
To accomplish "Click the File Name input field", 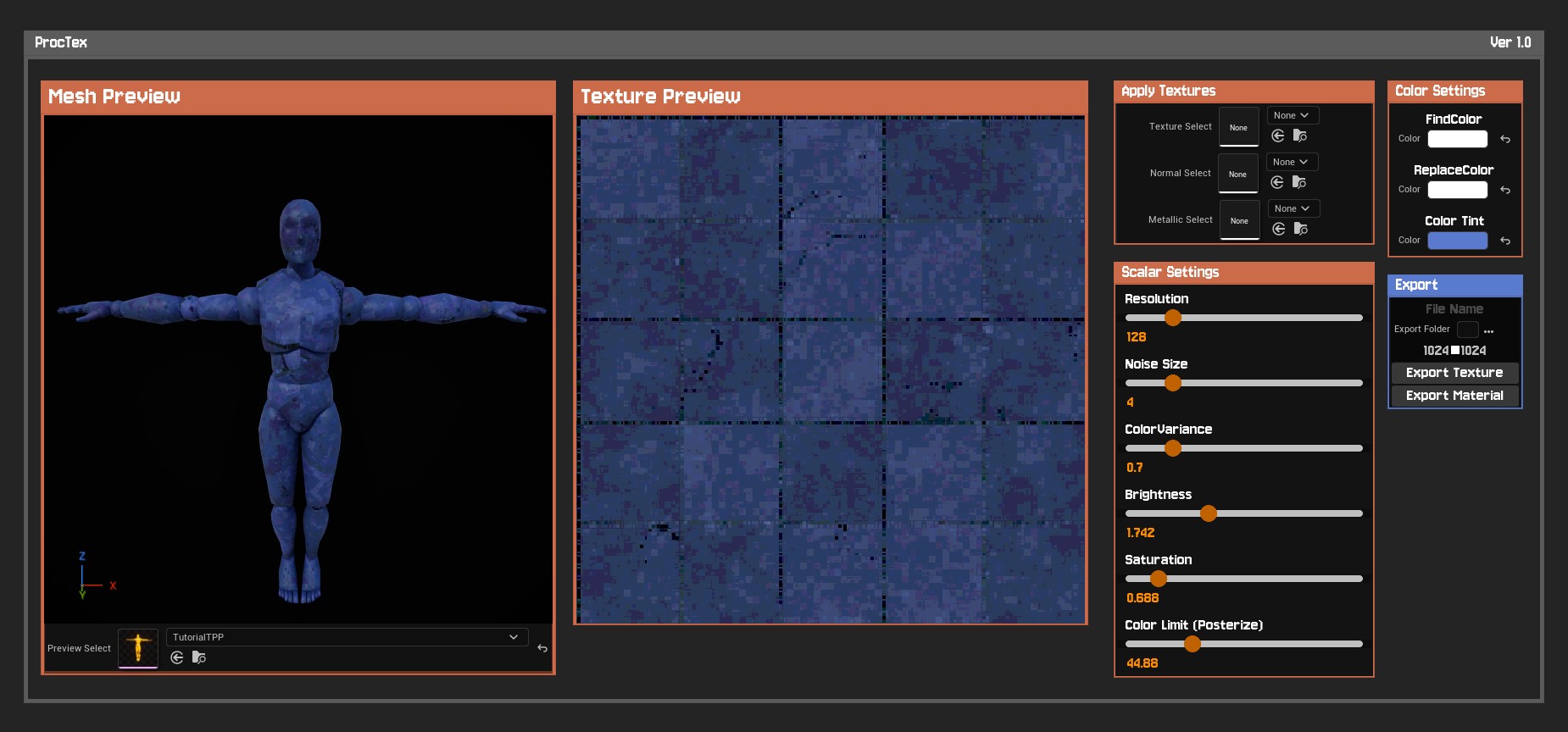I will click(x=1454, y=309).
